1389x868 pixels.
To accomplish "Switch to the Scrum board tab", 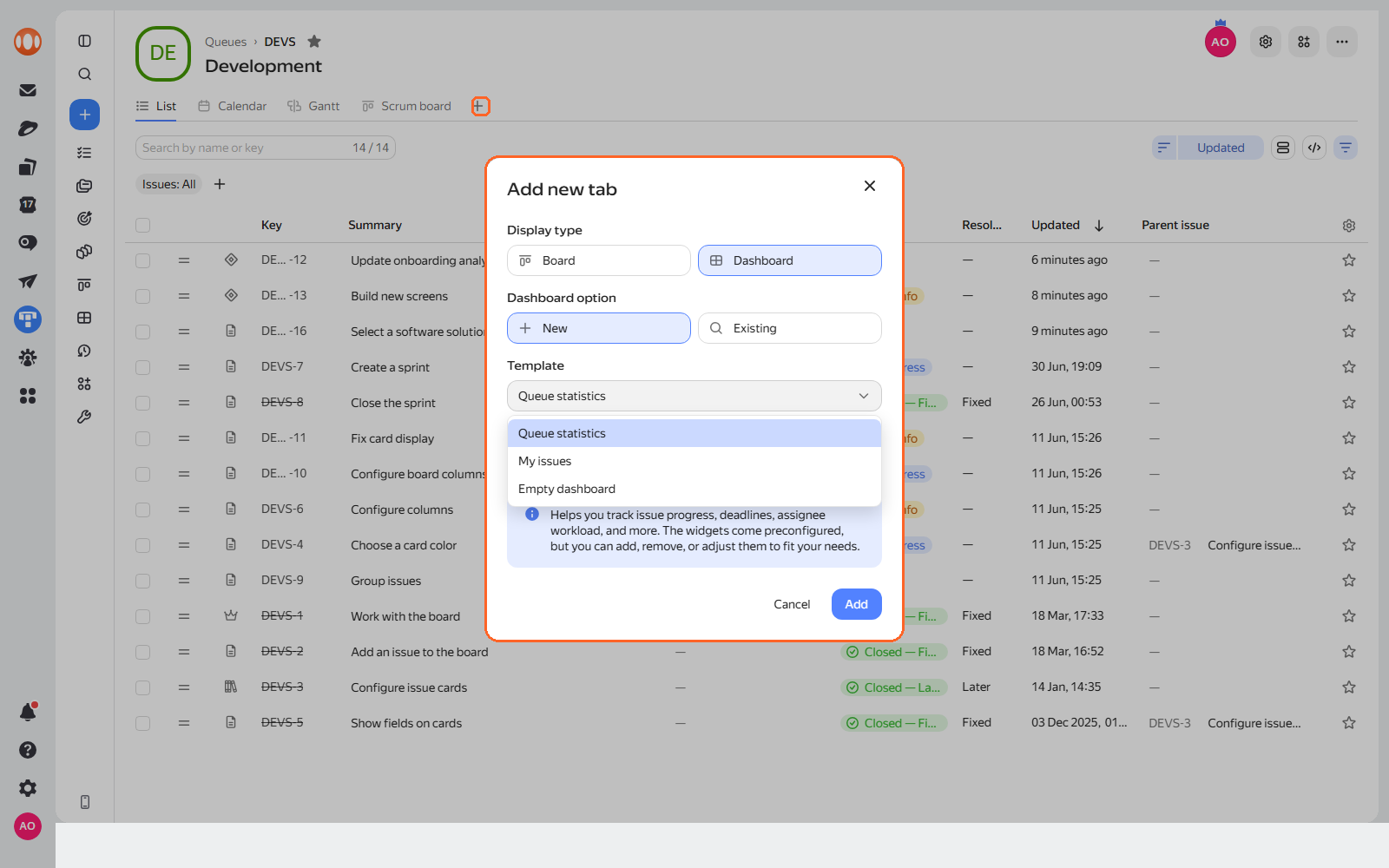I will pos(406,106).
